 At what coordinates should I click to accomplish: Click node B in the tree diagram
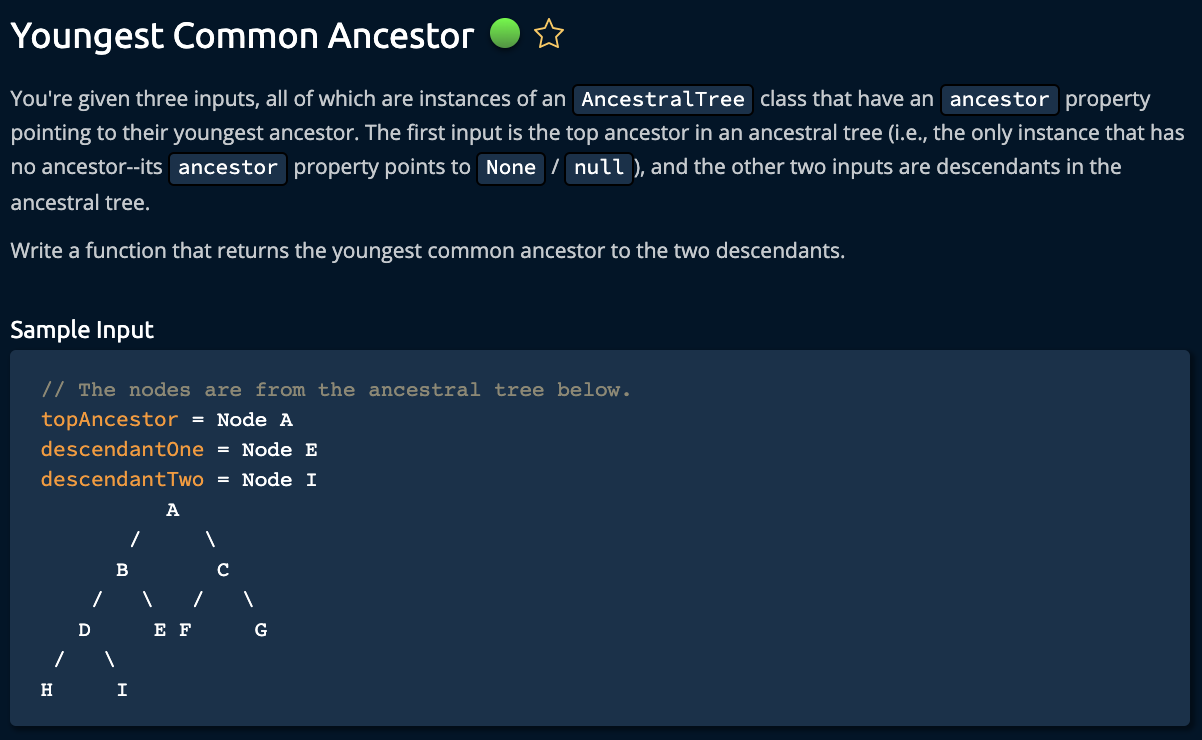[122, 570]
